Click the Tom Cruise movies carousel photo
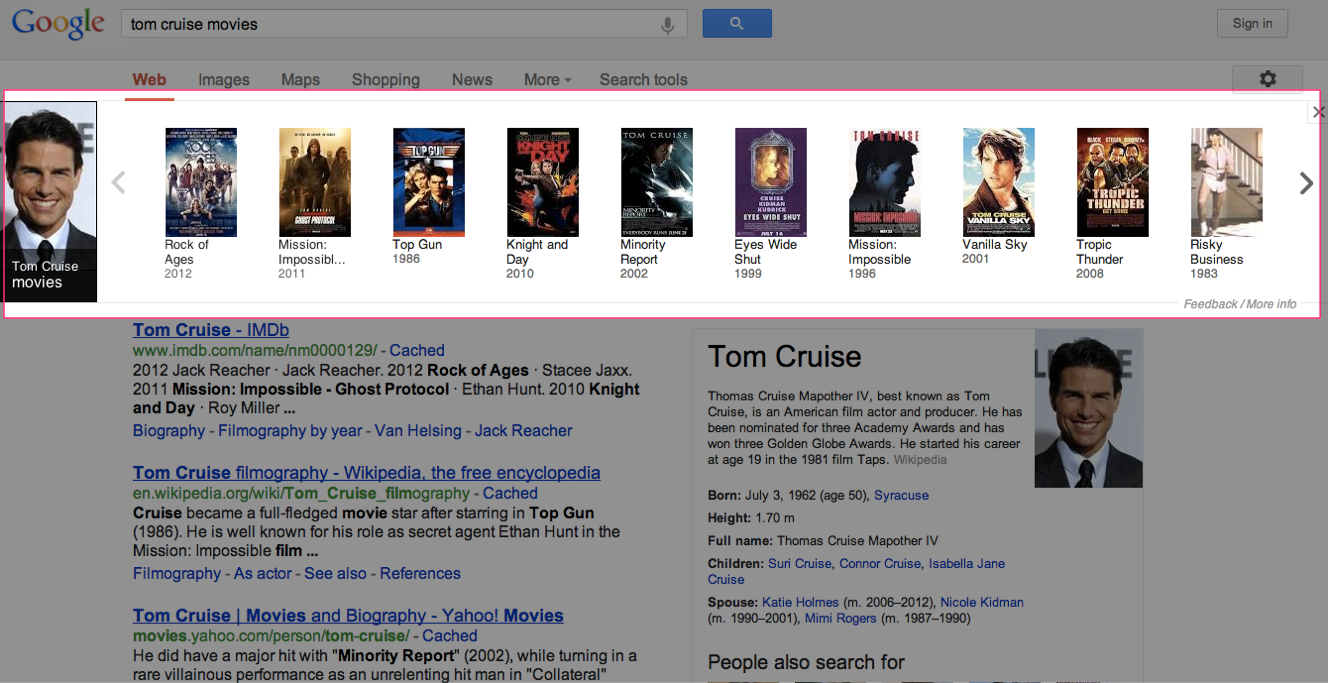 pos(51,202)
